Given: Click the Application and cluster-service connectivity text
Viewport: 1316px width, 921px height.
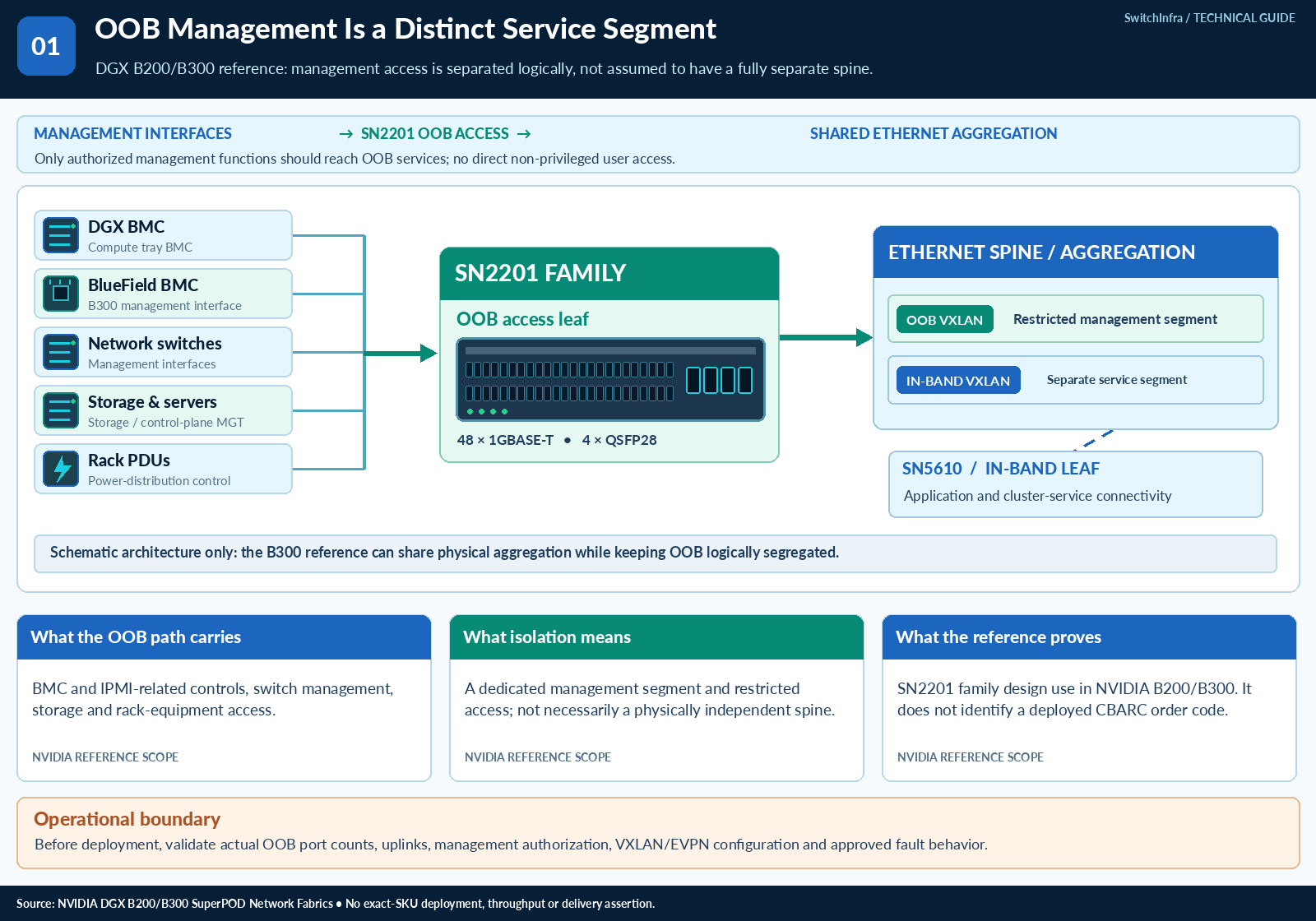Looking at the screenshot, I should point(1037,496).
